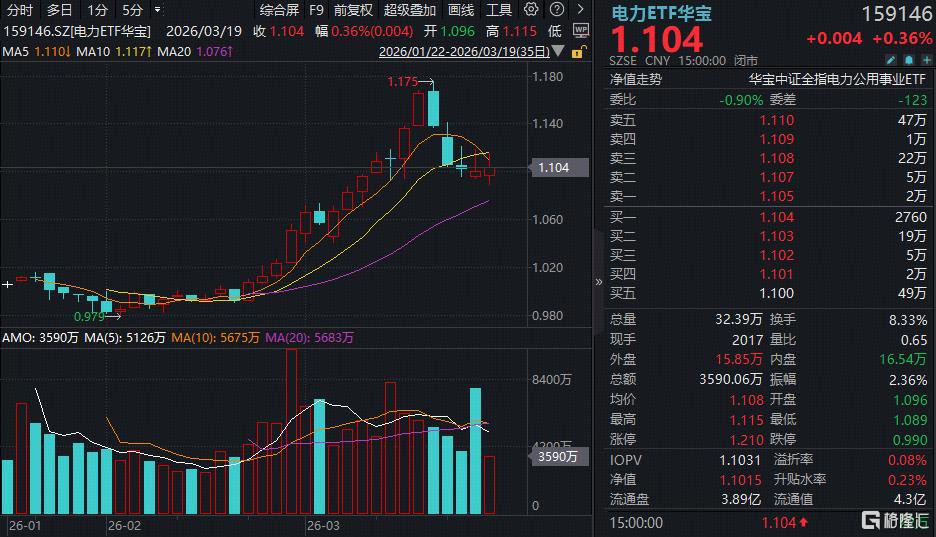
Task: Collapse side panel with double chevron handle
Action: click(x=599, y=282)
